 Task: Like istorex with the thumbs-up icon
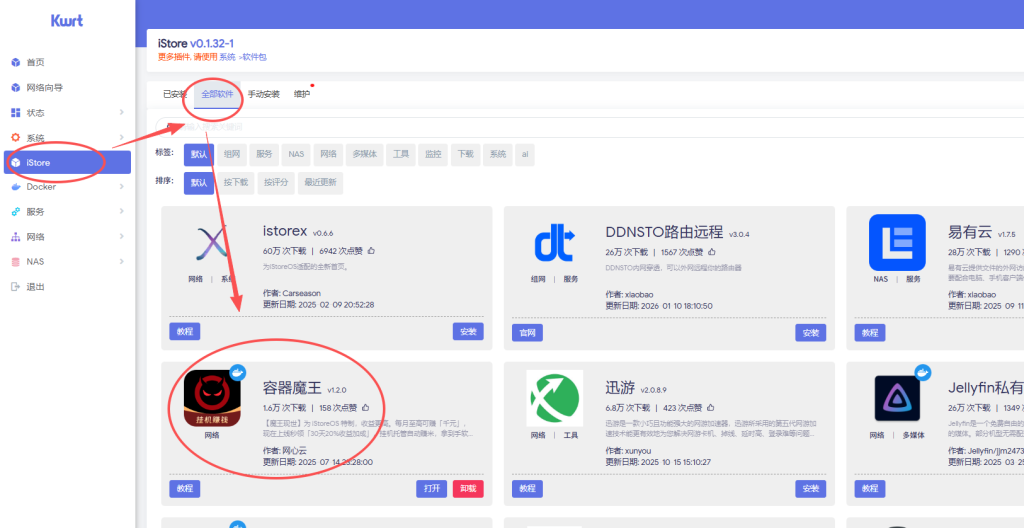372,250
